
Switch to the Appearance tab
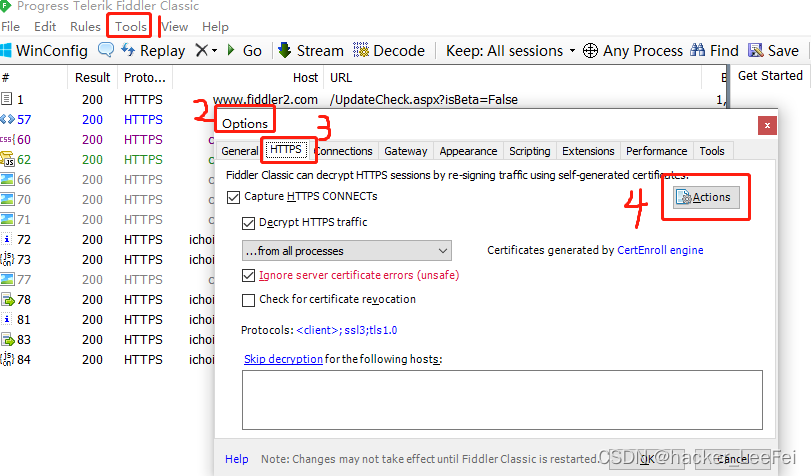(468, 151)
